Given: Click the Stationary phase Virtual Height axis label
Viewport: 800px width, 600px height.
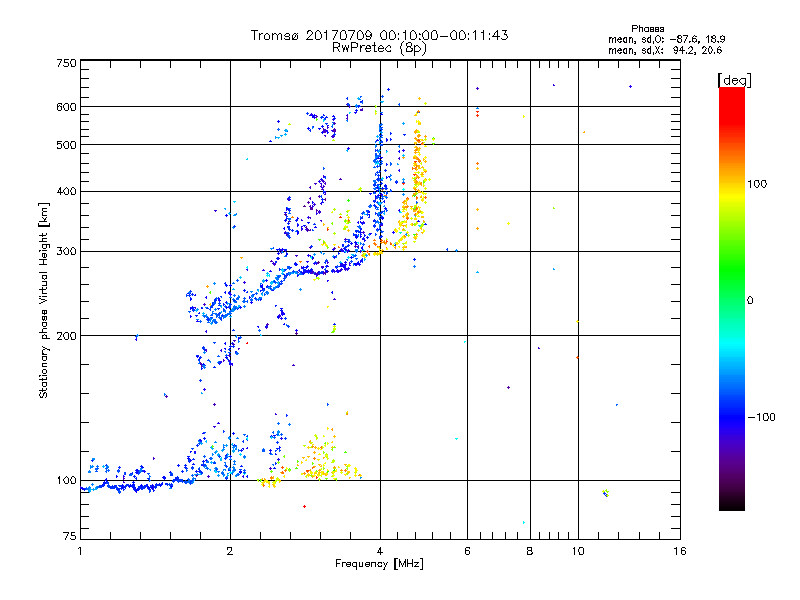Looking at the screenshot, I should click(44, 300).
